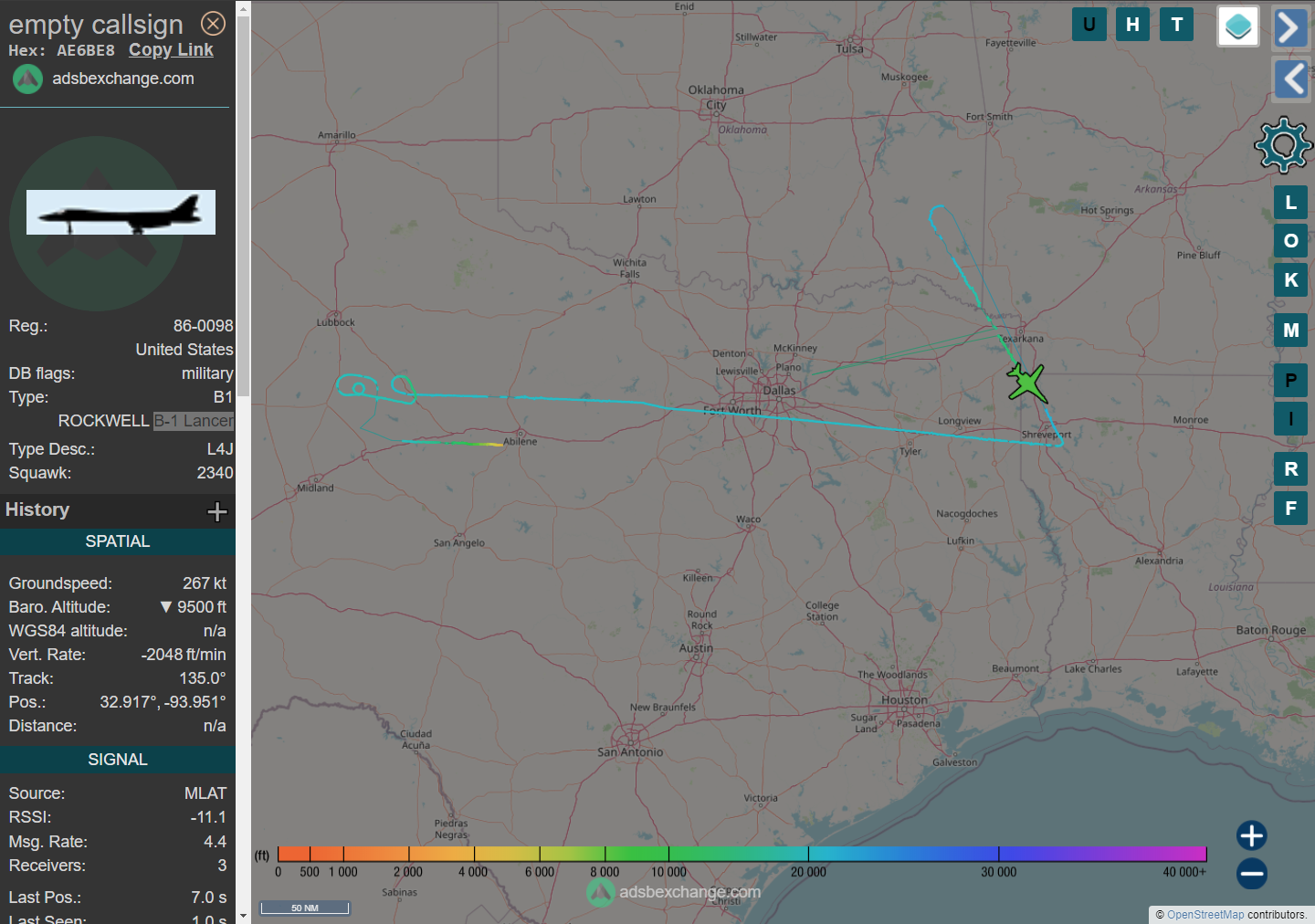The width and height of the screenshot is (1315, 924).
Task: Toggle the F map option button
Action: click(x=1290, y=509)
